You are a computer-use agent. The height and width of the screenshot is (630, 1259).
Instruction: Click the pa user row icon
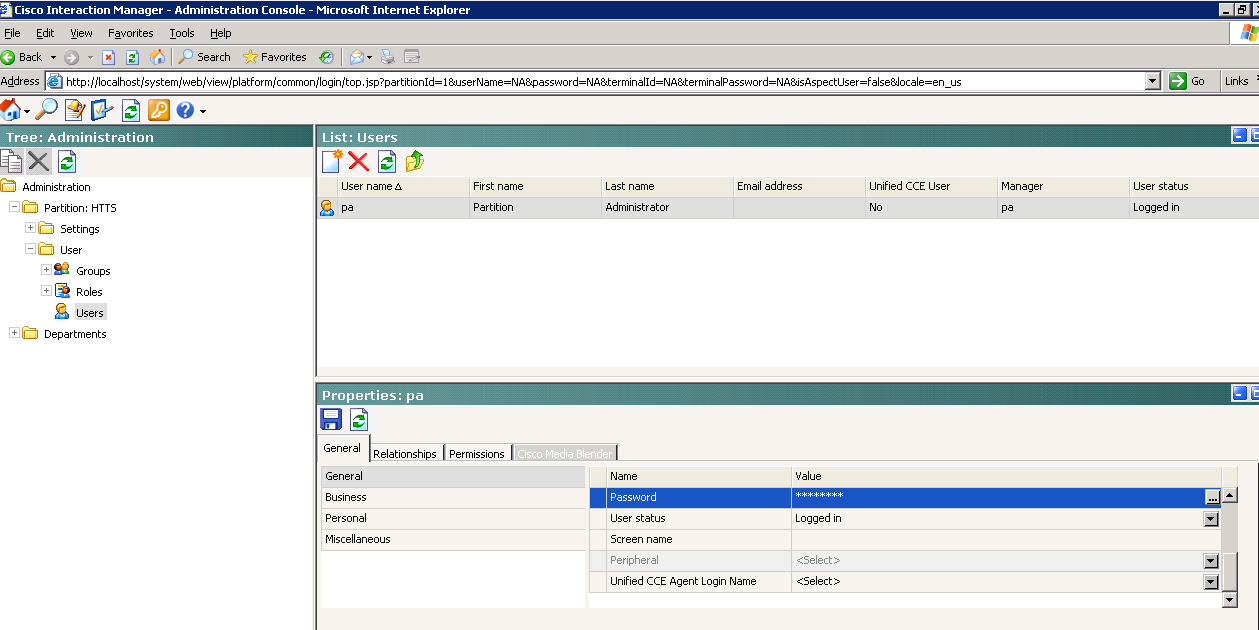point(327,208)
